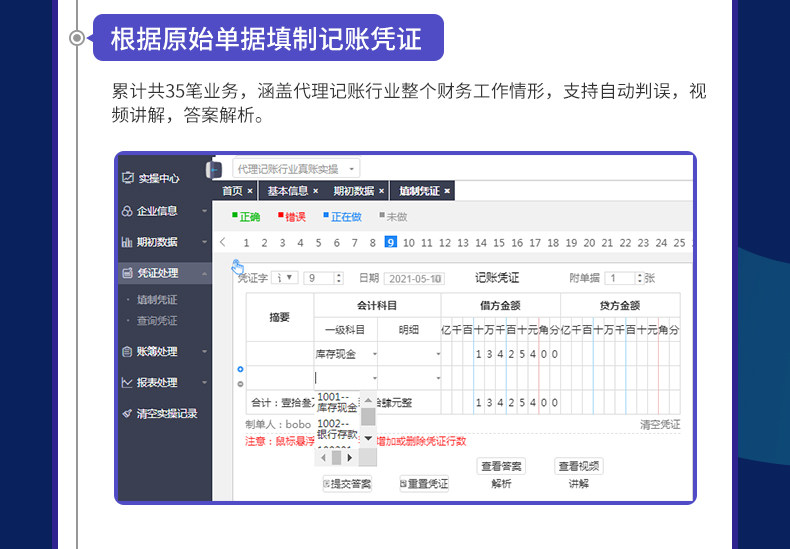
Task: Select highlighted voucher number 9
Action: tap(390, 242)
